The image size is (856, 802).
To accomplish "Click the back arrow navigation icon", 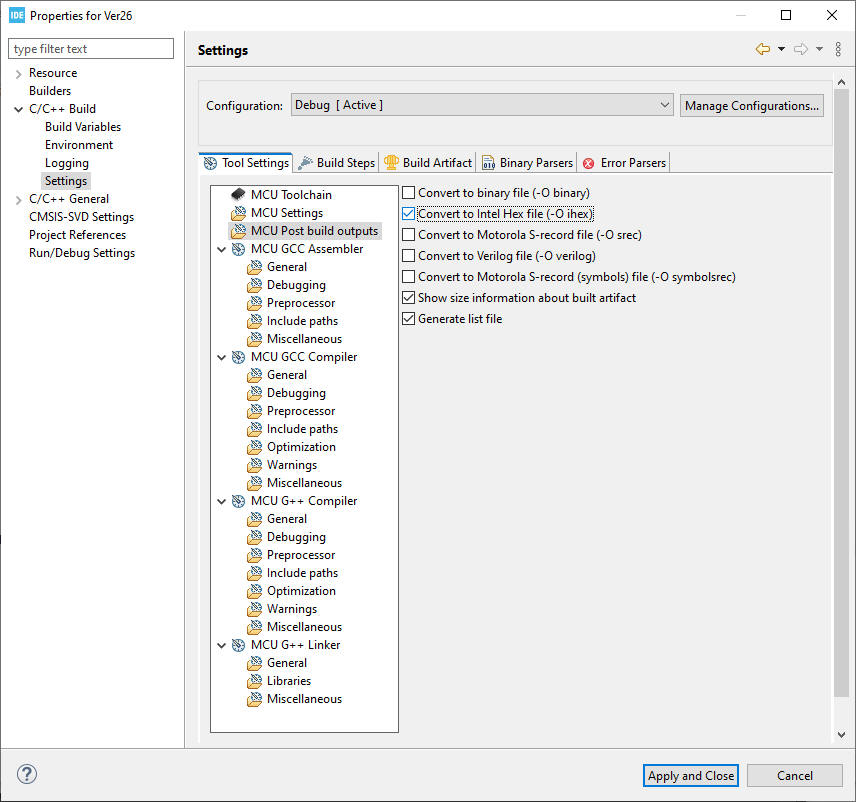I will (763, 49).
